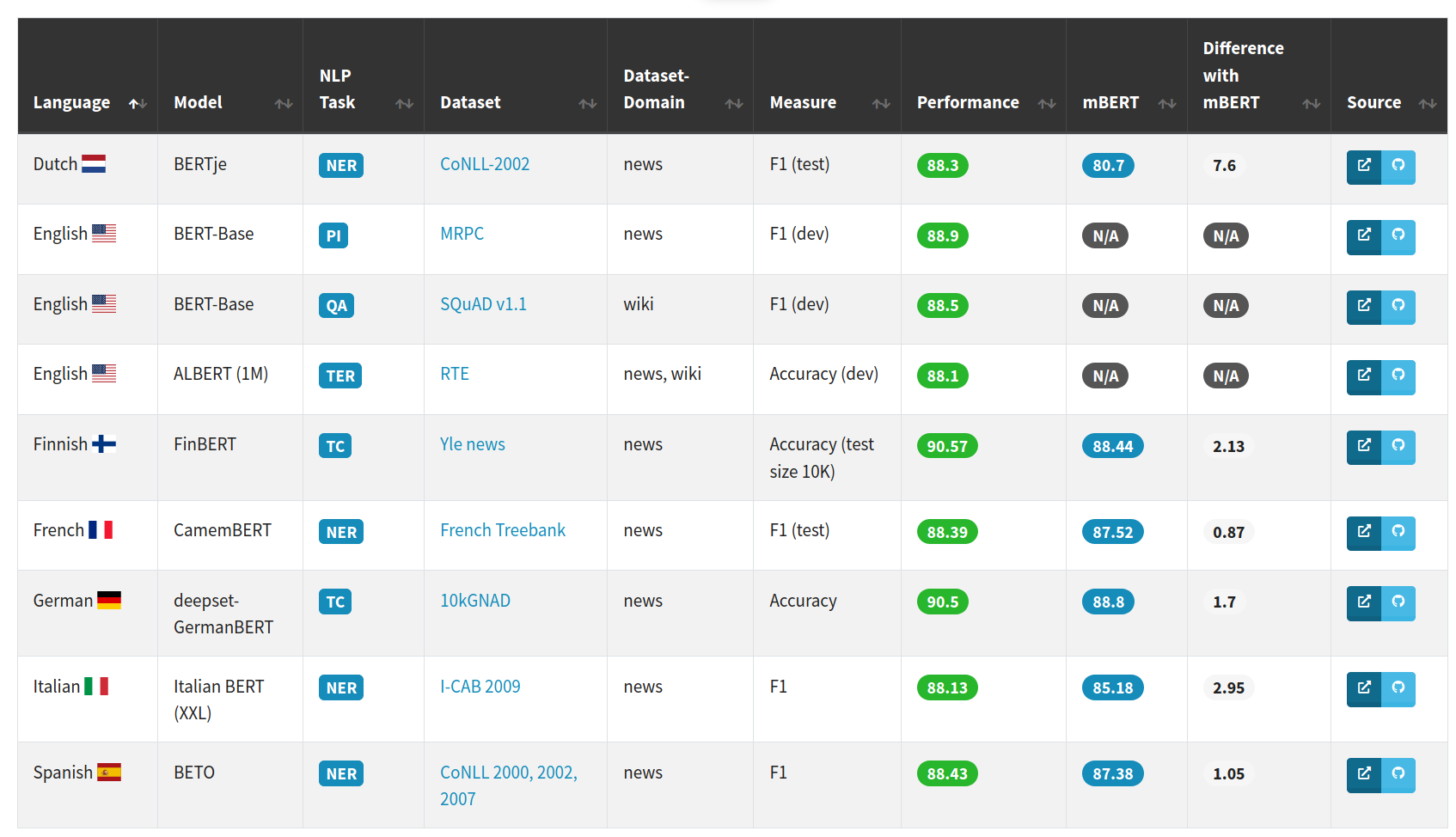The width and height of the screenshot is (1456, 837).
Task: Click the French Treebank dataset link
Action: [x=503, y=530]
